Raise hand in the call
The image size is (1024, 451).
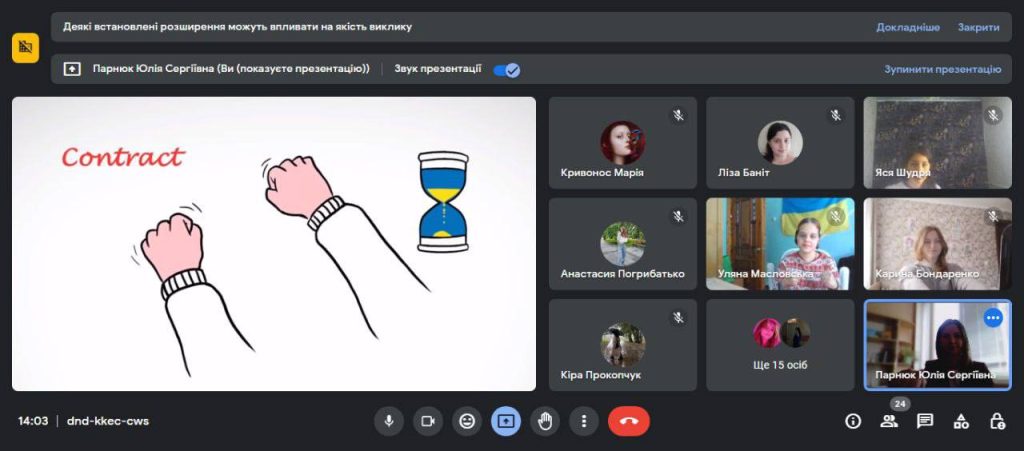pyautogui.click(x=545, y=421)
